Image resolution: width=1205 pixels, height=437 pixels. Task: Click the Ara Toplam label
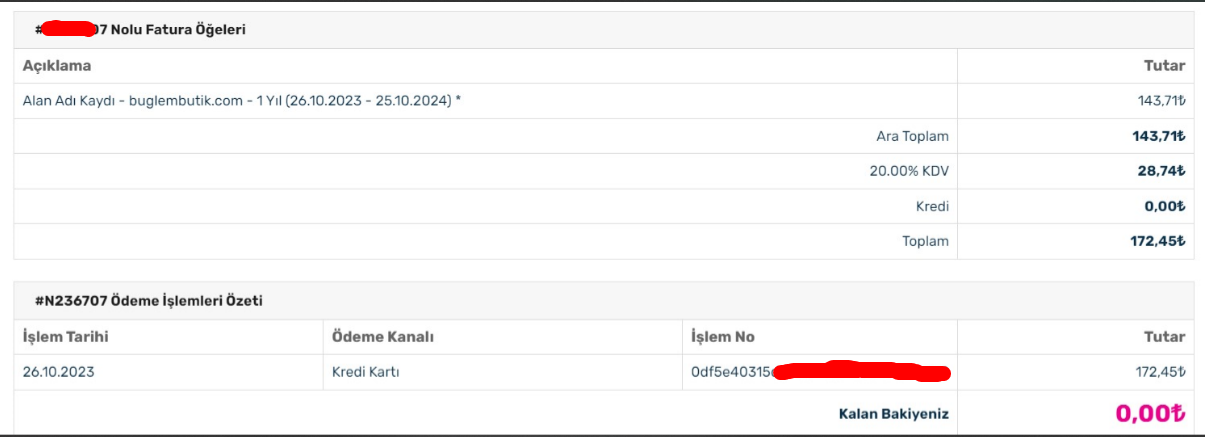(912, 136)
